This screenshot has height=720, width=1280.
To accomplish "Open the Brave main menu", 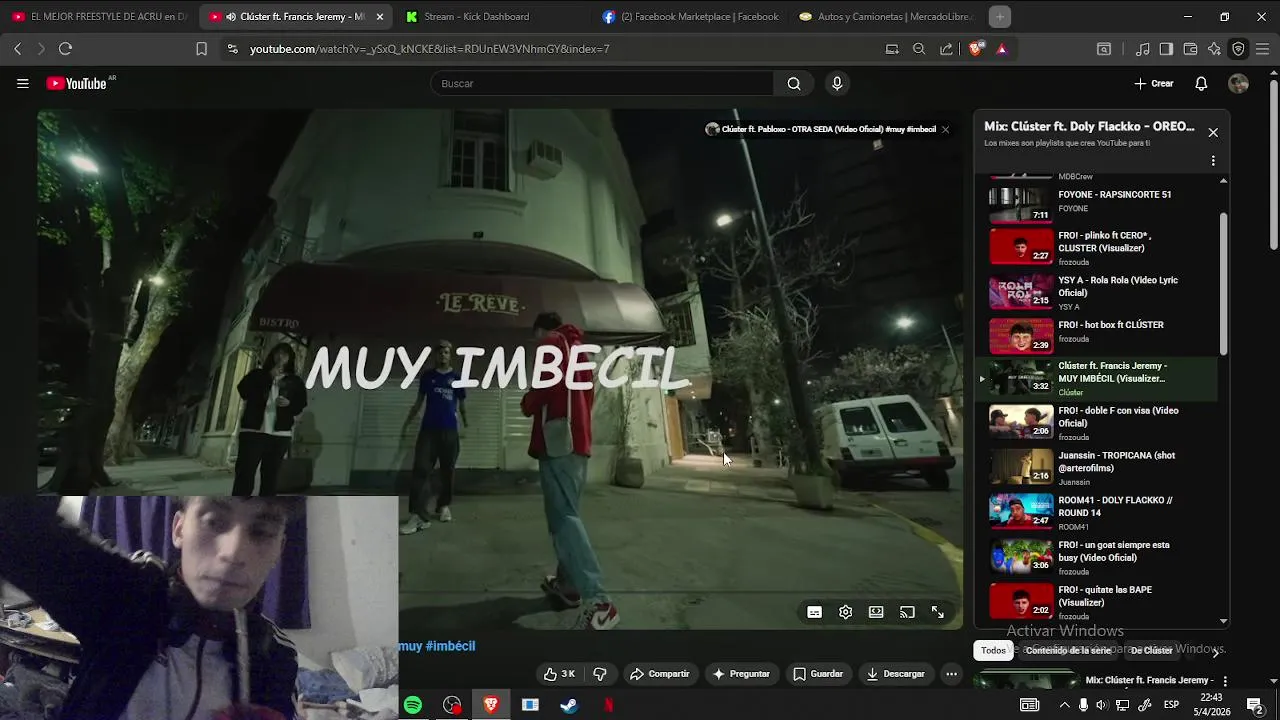I will pos(1262,48).
